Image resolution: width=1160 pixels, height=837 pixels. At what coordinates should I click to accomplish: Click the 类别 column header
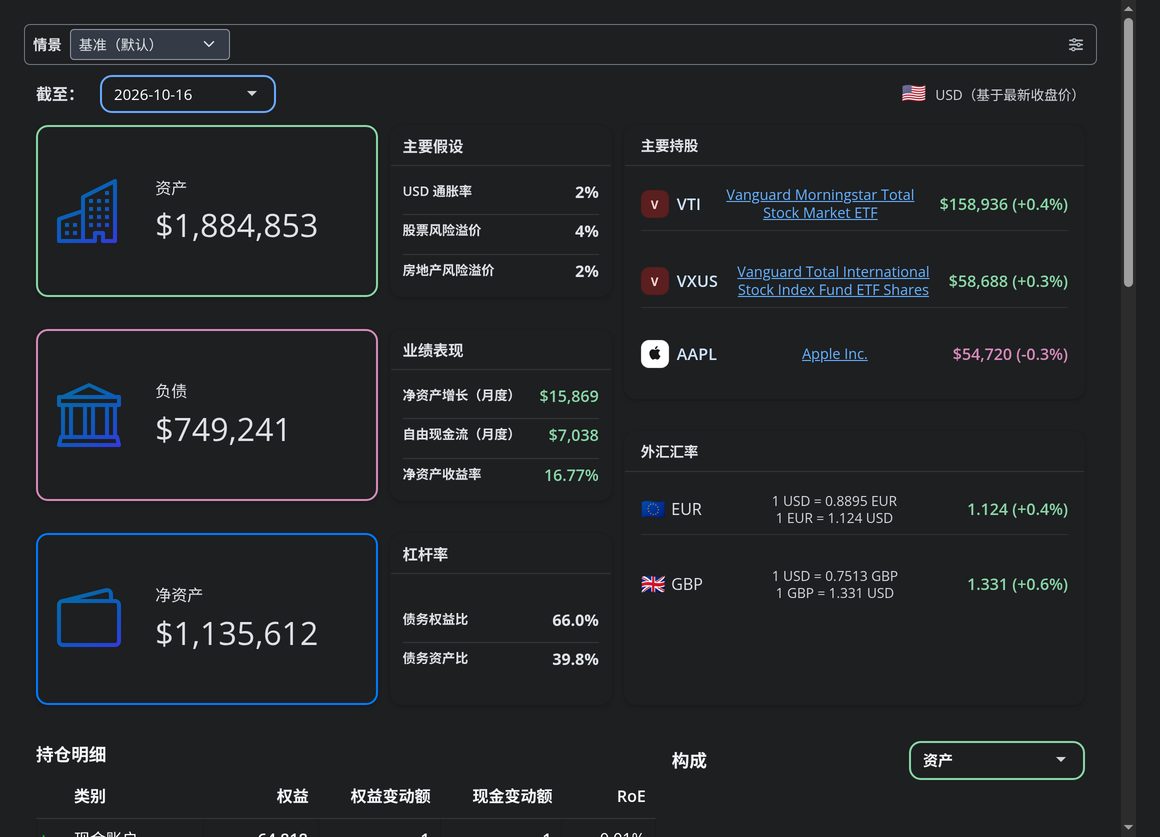90,796
